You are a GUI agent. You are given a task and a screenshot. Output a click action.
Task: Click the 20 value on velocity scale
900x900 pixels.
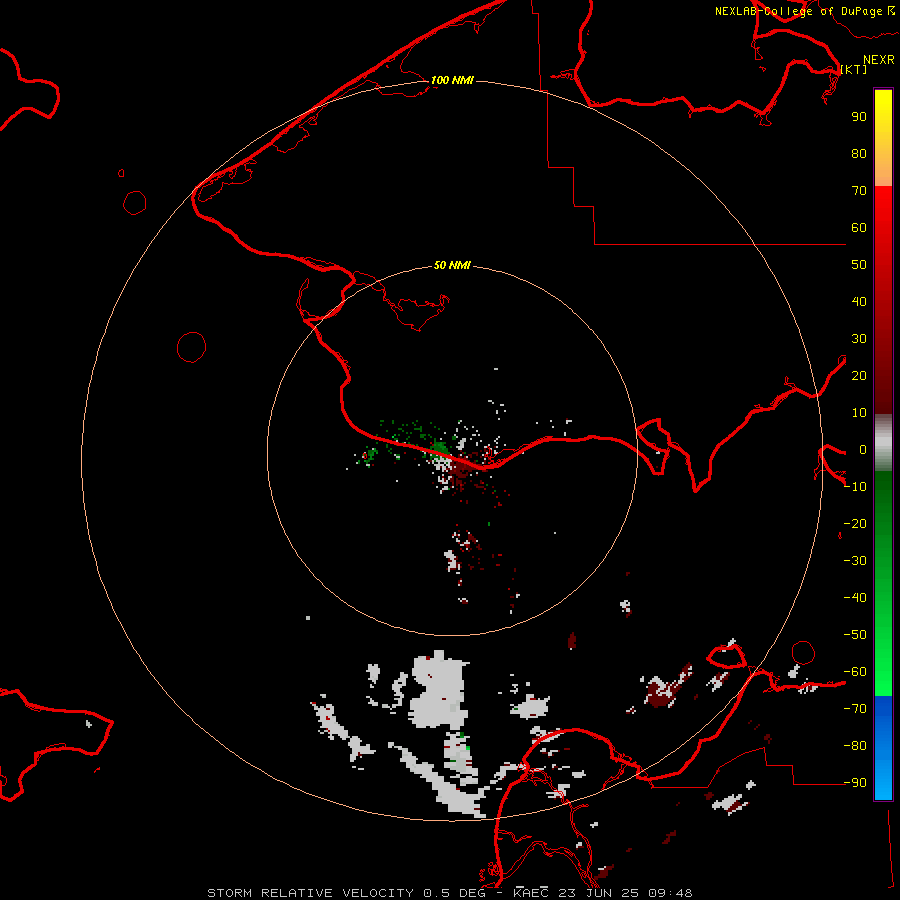click(x=859, y=376)
